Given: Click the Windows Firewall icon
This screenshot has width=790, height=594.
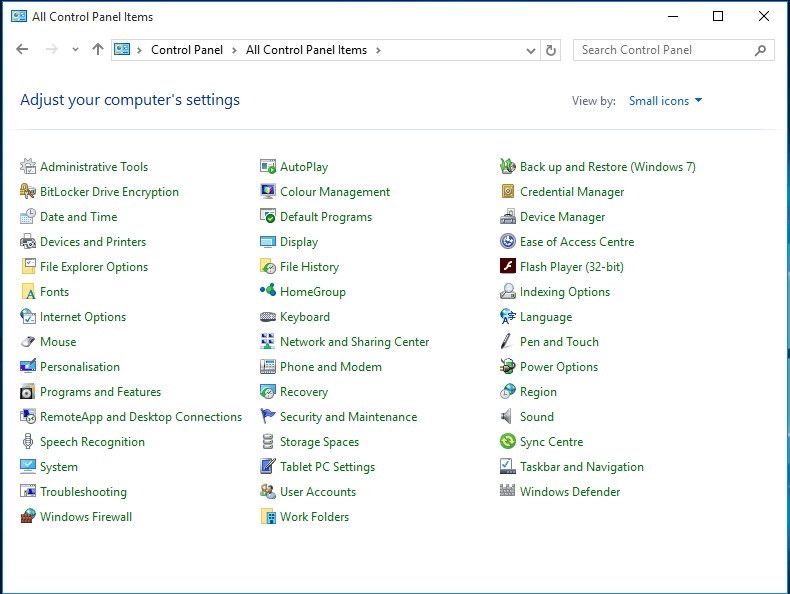Looking at the screenshot, I should [x=28, y=516].
